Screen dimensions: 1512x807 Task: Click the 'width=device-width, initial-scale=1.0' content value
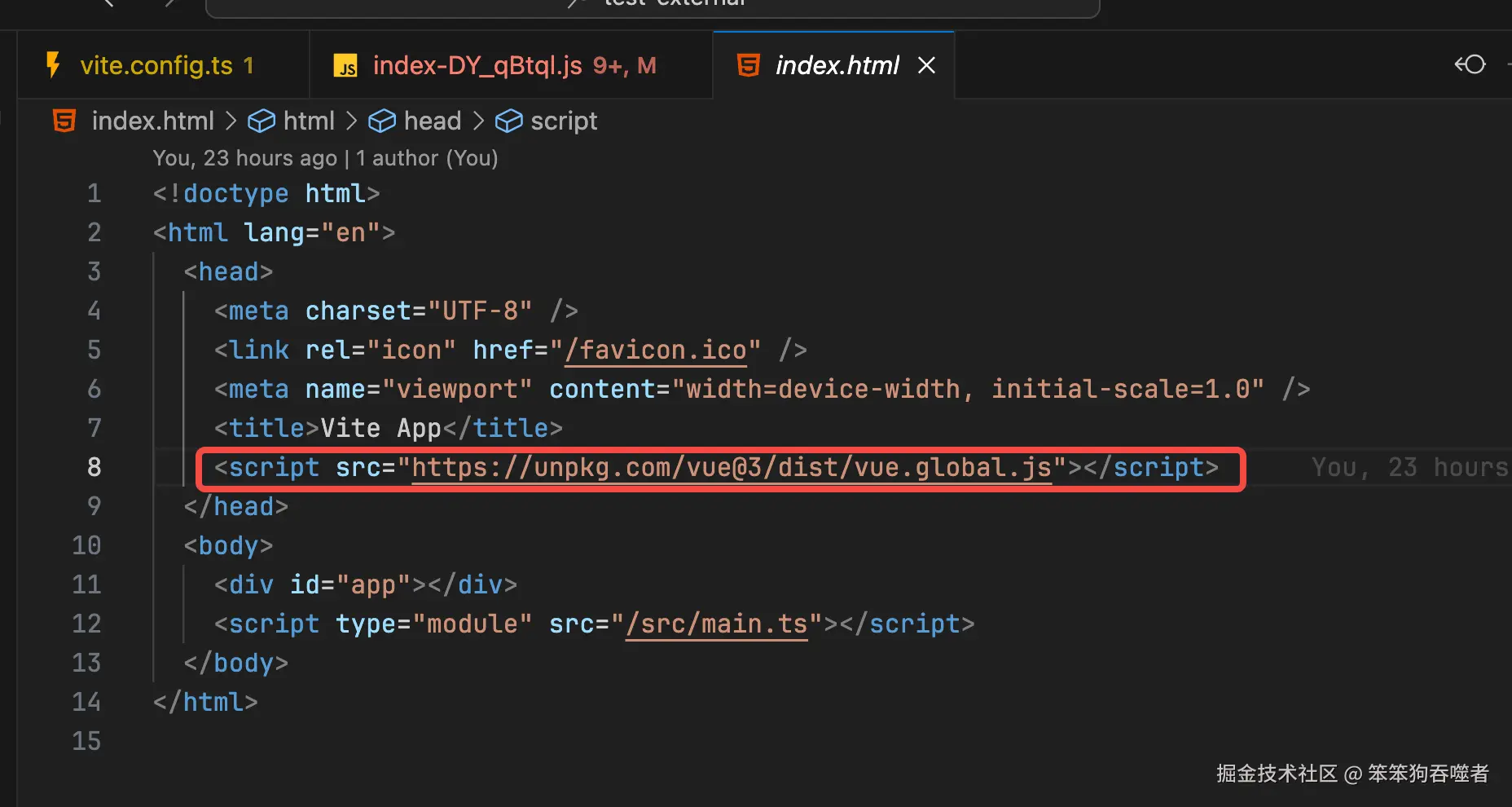(x=968, y=390)
